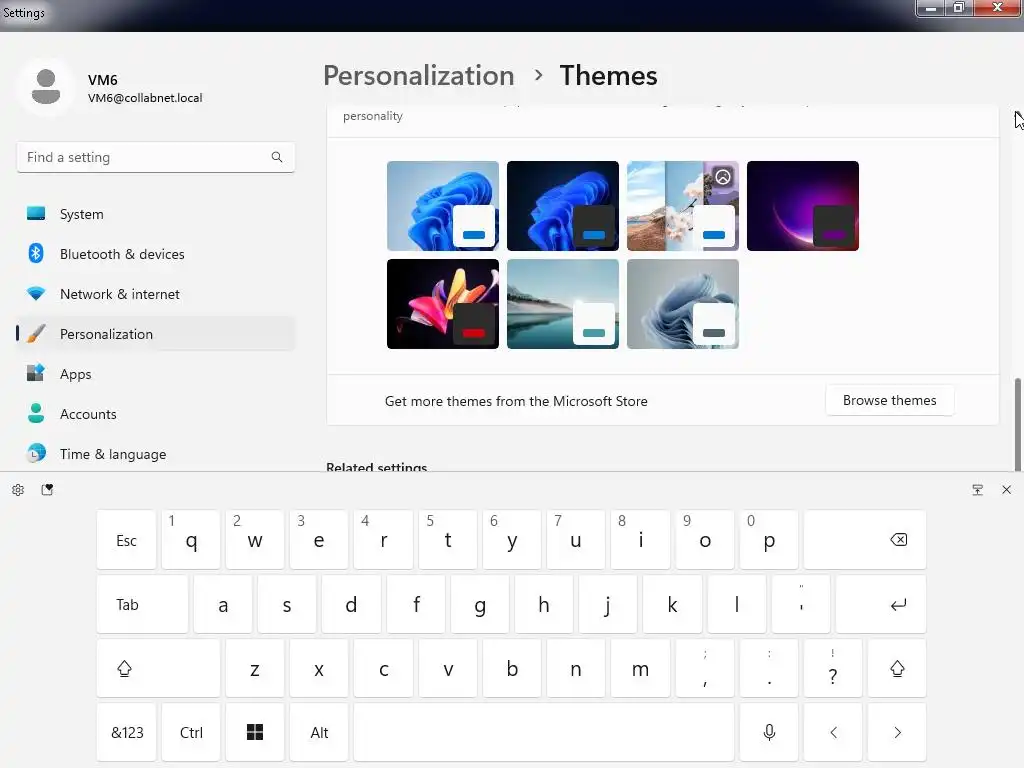Tap the microphone dictation key
Viewport: 1024px width, 768px height.
coord(769,732)
